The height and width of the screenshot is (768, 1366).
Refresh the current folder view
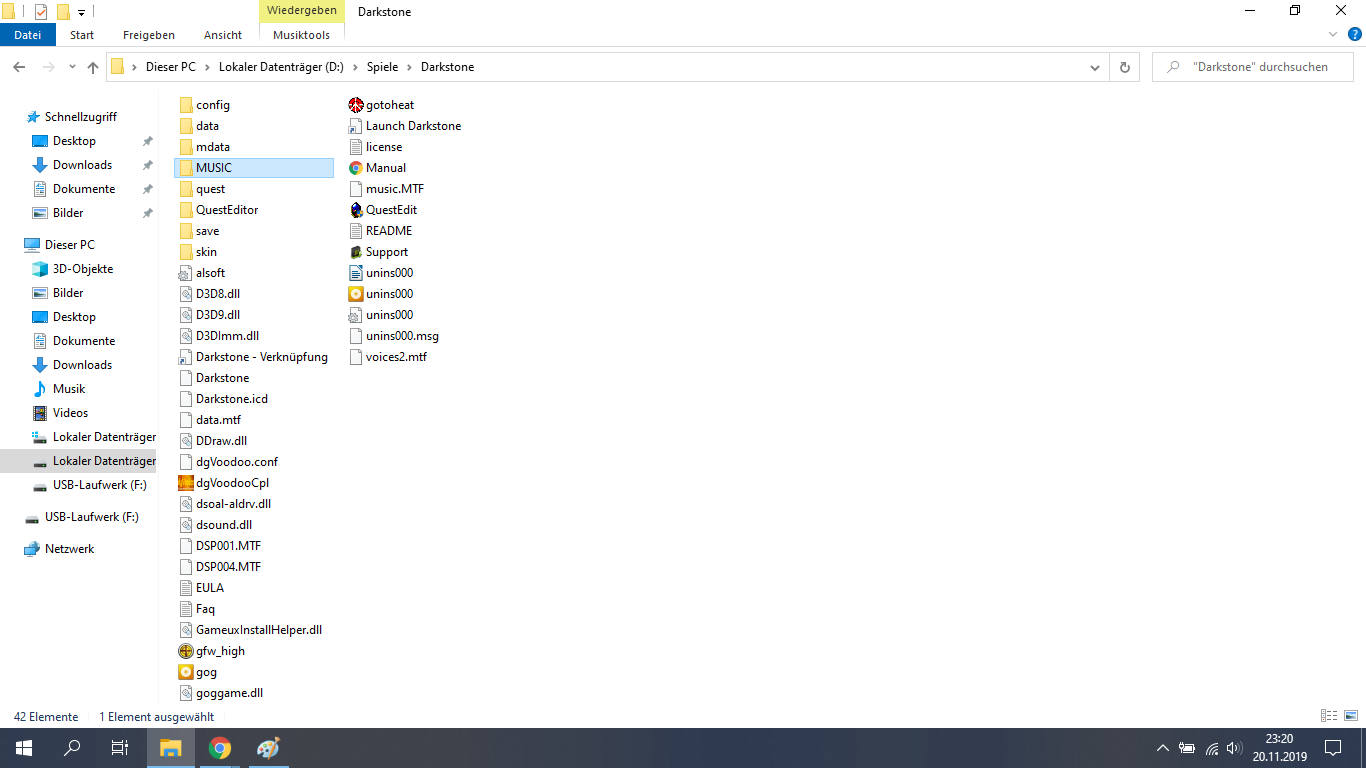(x=1125, y=67)
